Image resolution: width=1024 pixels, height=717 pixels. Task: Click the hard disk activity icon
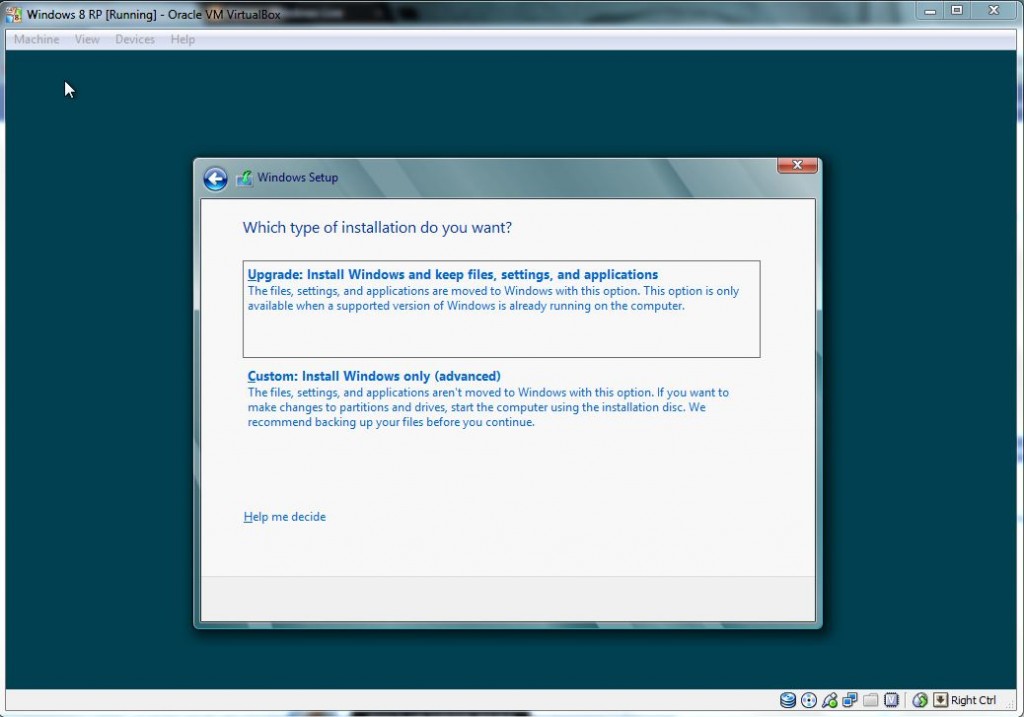[788, 700]
